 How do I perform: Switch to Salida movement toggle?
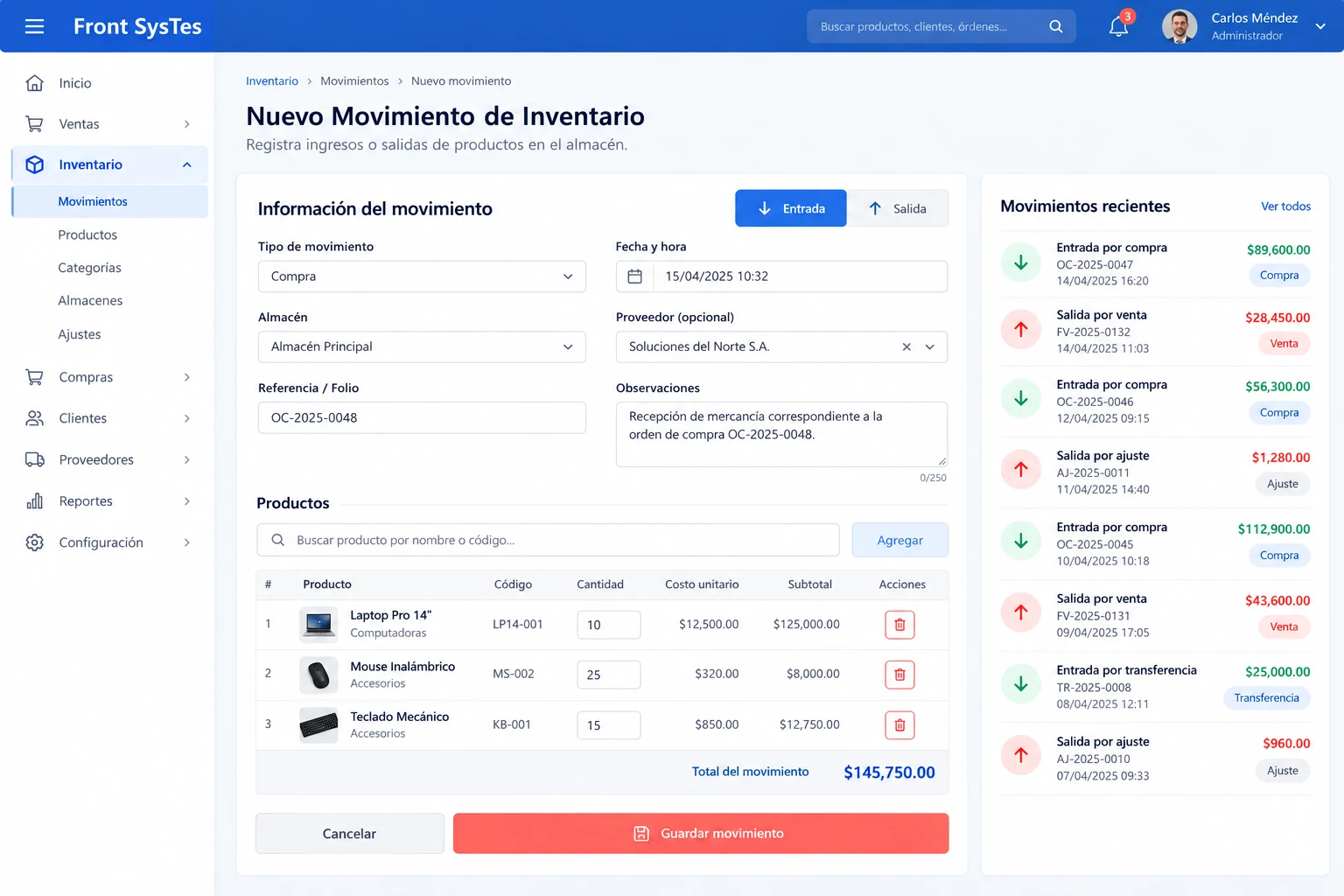tap(898, 208)
